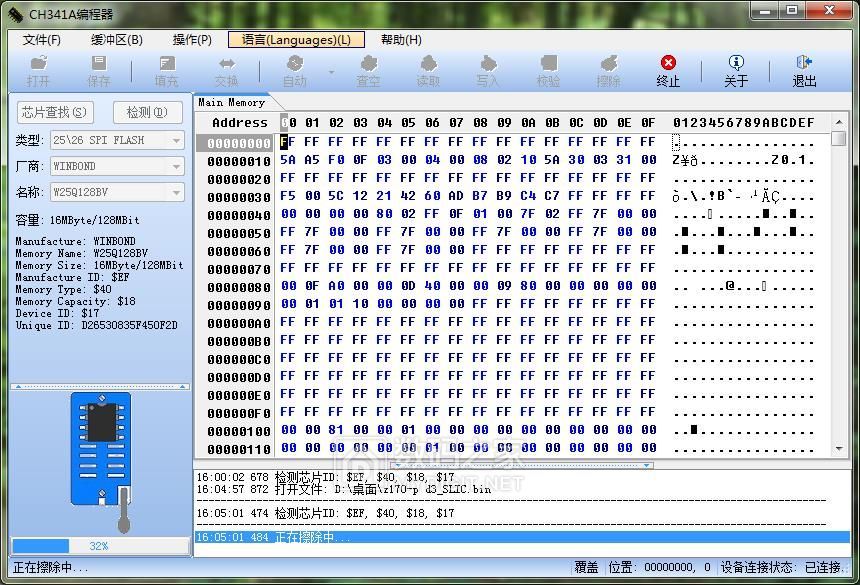Click the 保存 (Save) toolbar icon
Screen dimensions: 860x585
tap(99, 70)
